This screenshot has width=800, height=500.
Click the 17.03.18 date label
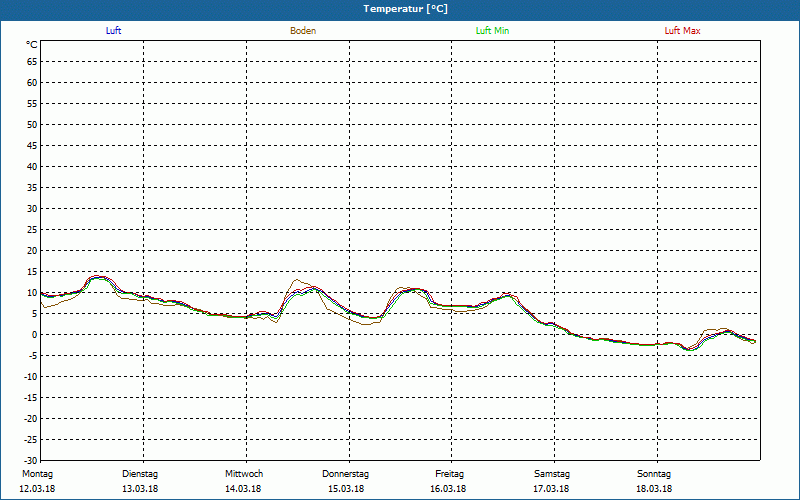point(551,489)
